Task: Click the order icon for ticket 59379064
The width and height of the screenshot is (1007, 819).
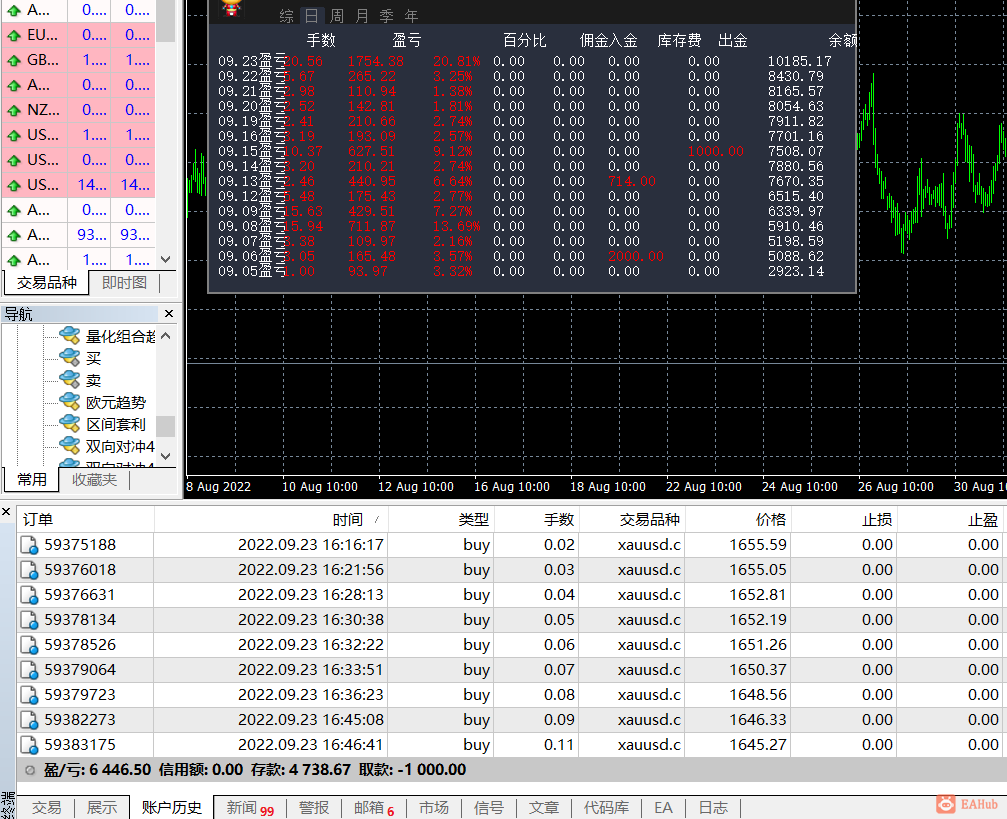Action: [x=30, y=671]
